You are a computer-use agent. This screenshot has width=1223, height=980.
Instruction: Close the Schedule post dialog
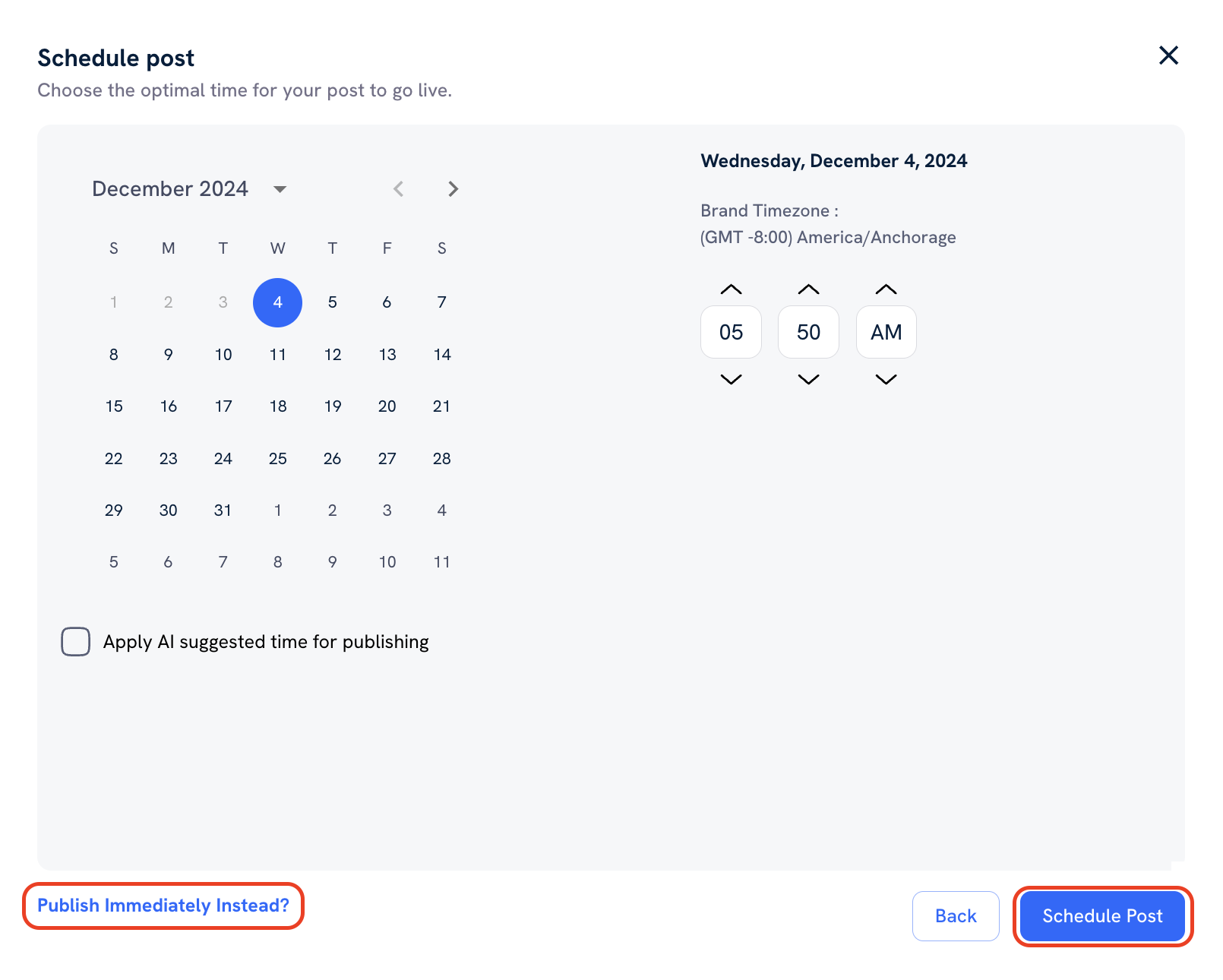pos(1168,55)
